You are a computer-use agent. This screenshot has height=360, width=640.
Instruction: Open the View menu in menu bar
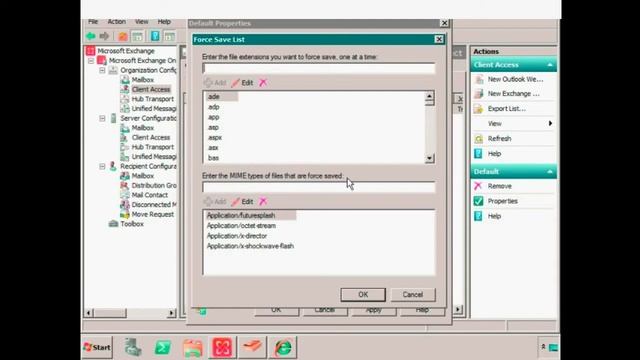tap(142, 22)
